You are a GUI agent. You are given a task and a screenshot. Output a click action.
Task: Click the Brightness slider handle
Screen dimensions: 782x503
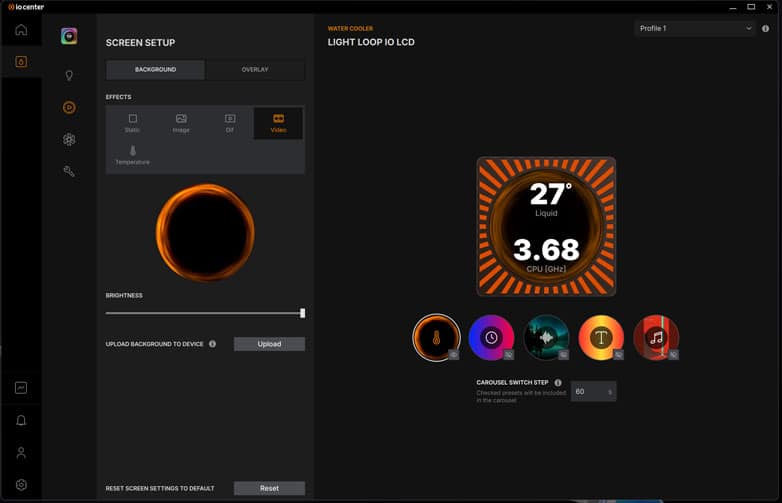coord(302,313)
